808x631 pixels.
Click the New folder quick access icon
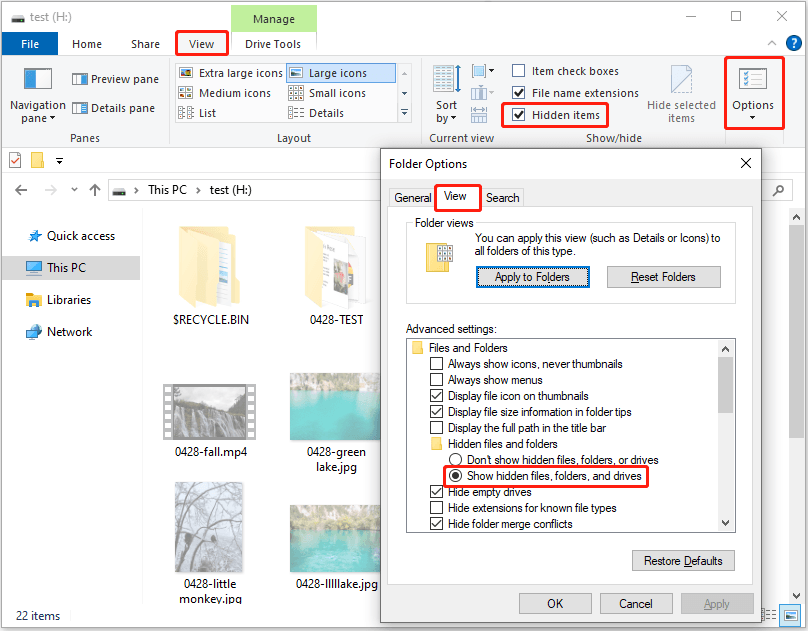point(37,160)
